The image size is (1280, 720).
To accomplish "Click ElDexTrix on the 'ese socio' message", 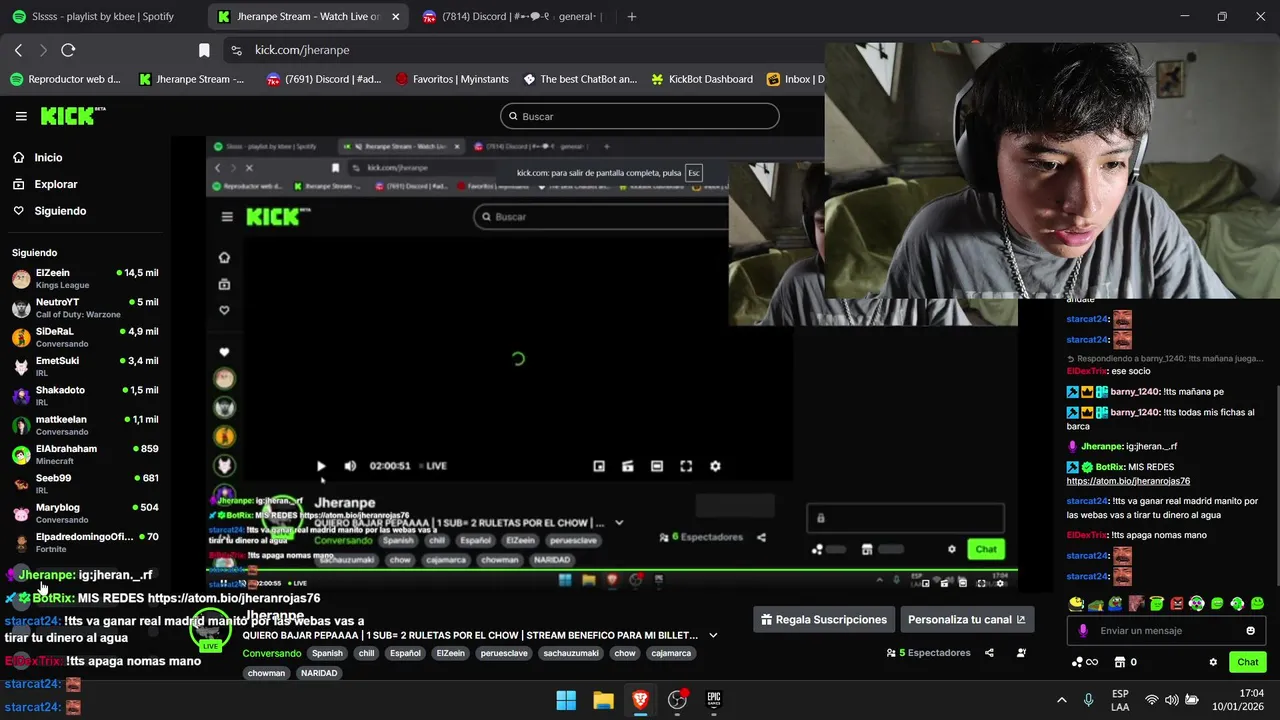I will pyautogui.click(x=1086, y=371).
